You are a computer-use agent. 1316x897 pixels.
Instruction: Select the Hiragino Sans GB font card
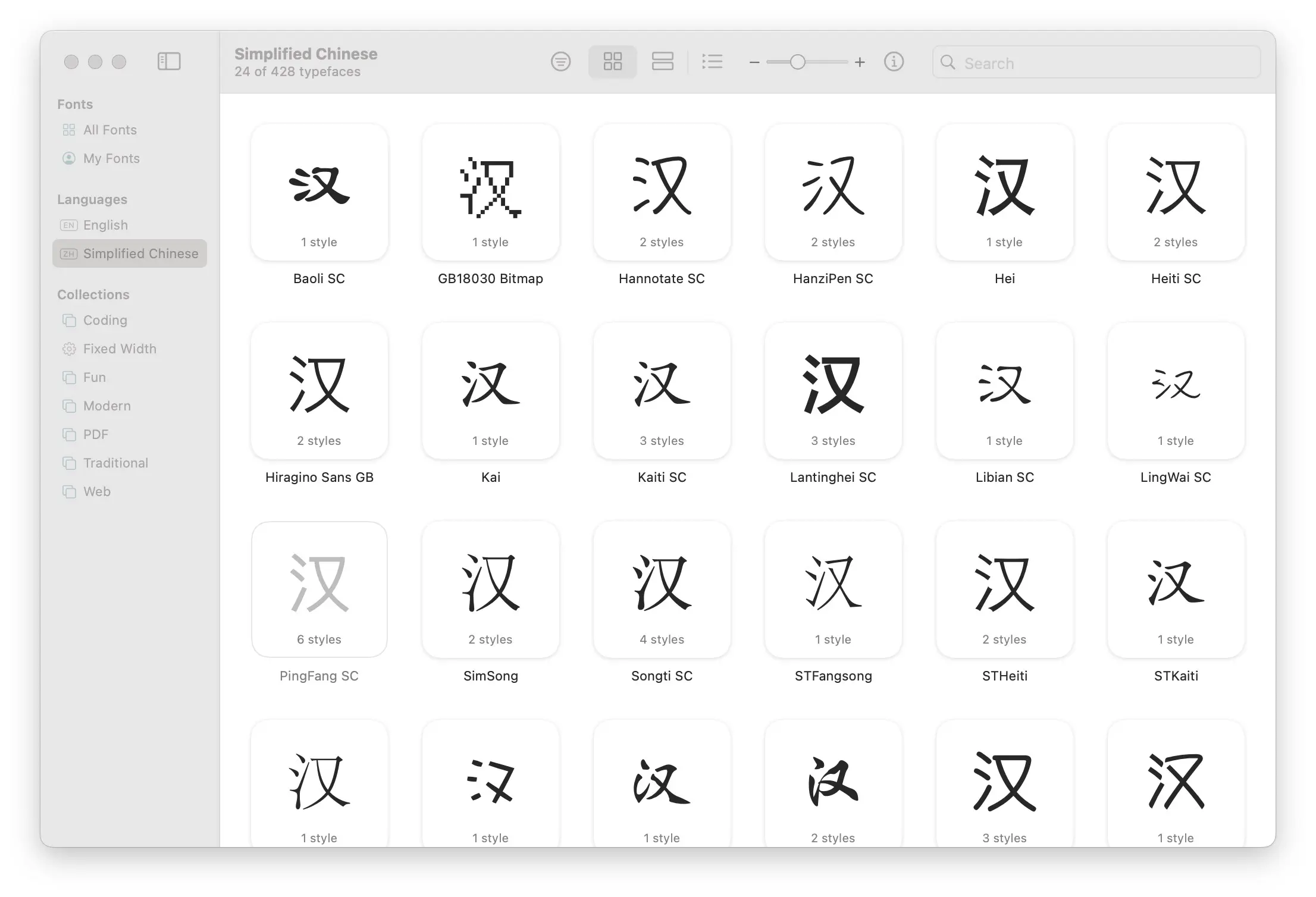click(x=319, y=391)
